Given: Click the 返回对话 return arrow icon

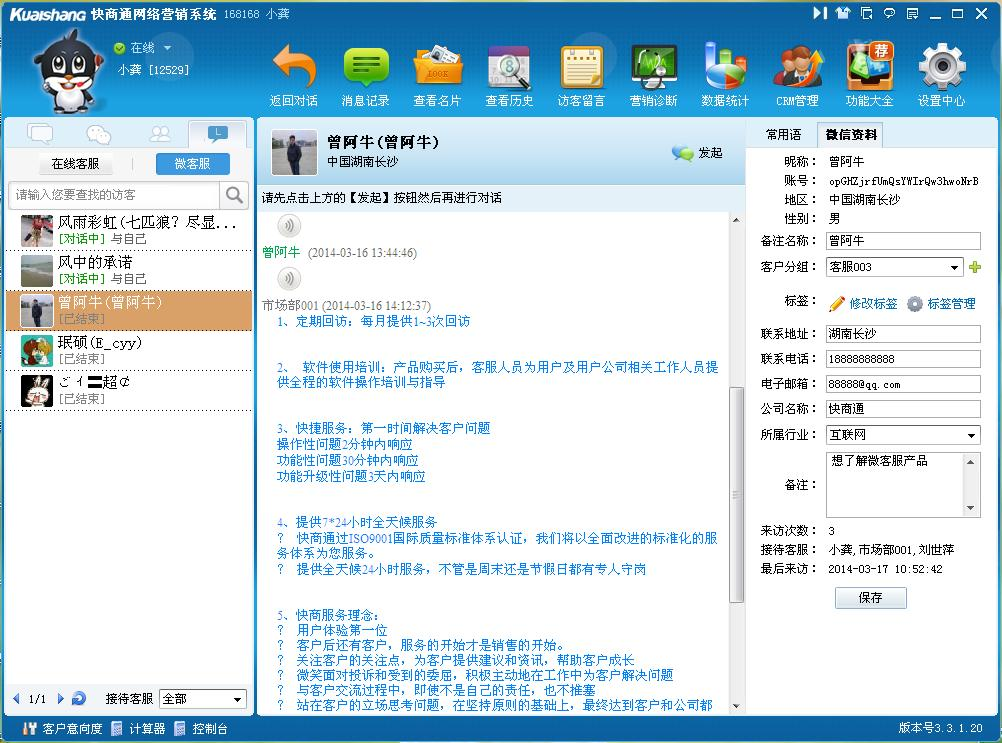Looking at the screenshot, I should (x=294, y=68).
